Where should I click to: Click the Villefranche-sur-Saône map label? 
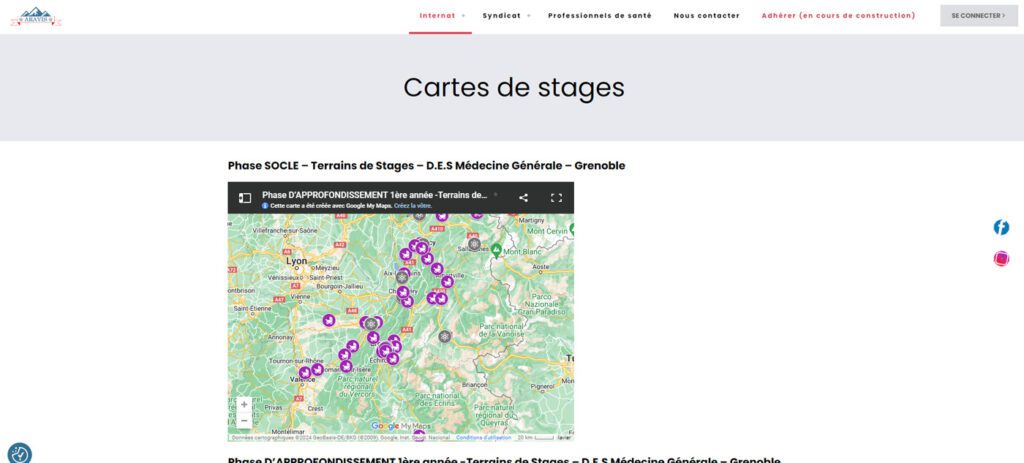tap(285, 231)
